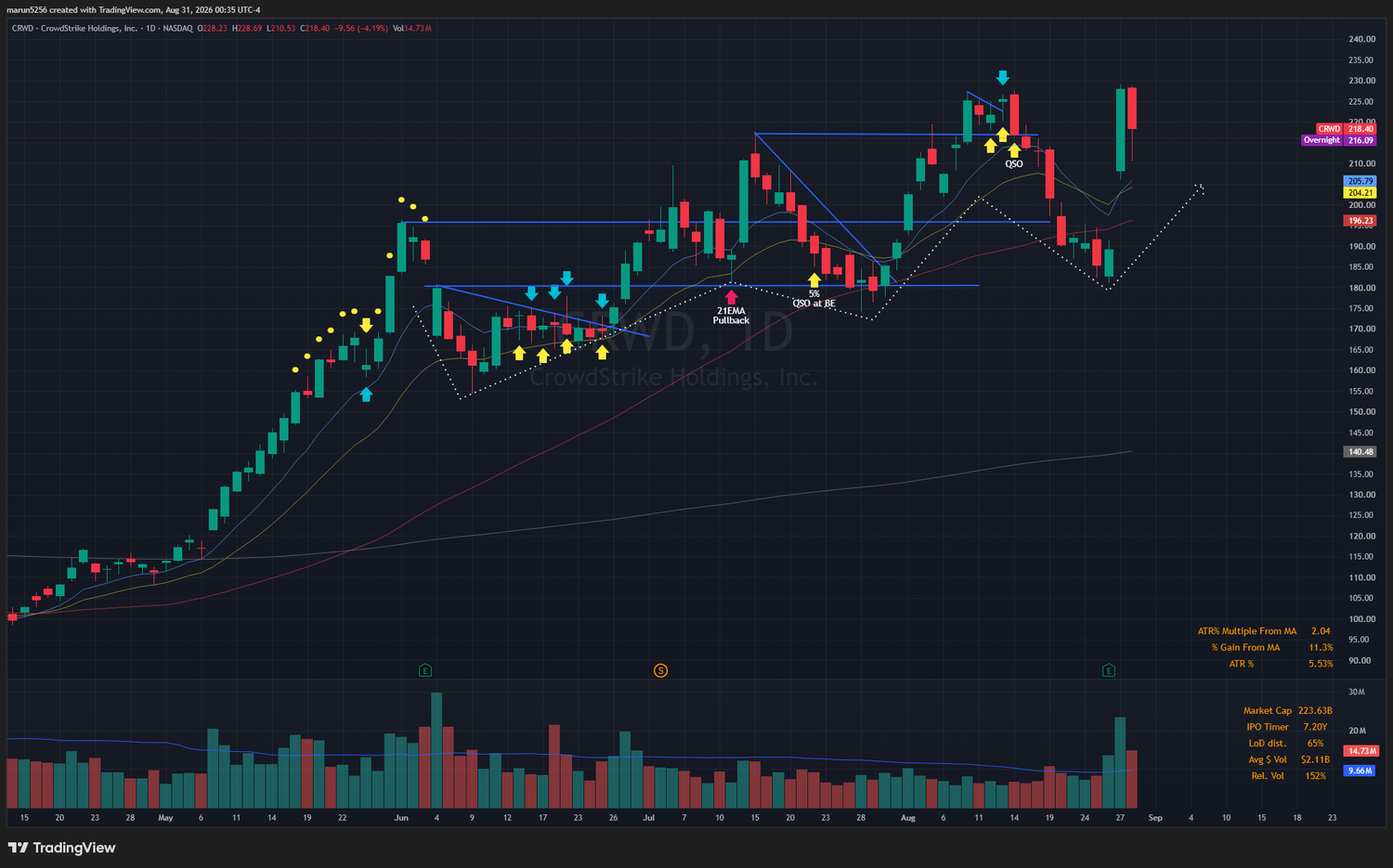Click the Rel. Vol value 152%

pos(1315,776)
